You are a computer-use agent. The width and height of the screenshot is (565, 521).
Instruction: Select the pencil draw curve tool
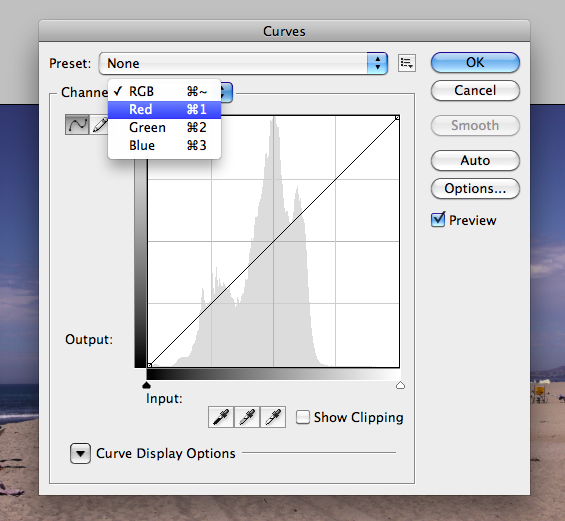click(99, 125)
